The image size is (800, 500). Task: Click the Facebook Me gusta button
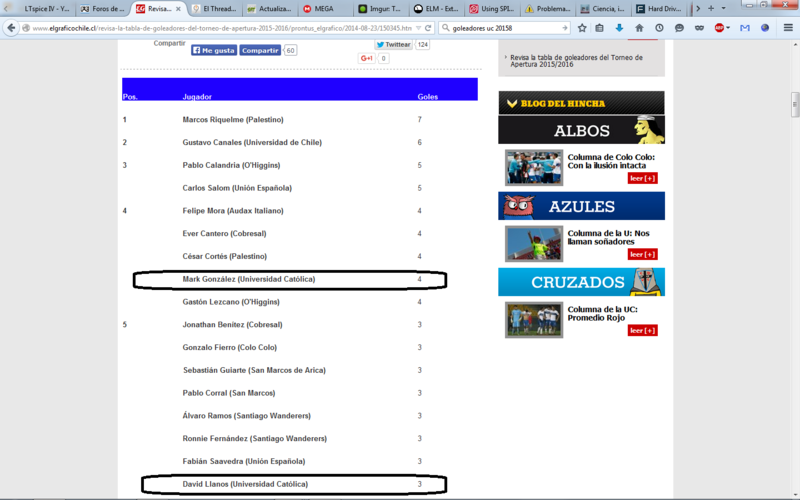[214, 50]
